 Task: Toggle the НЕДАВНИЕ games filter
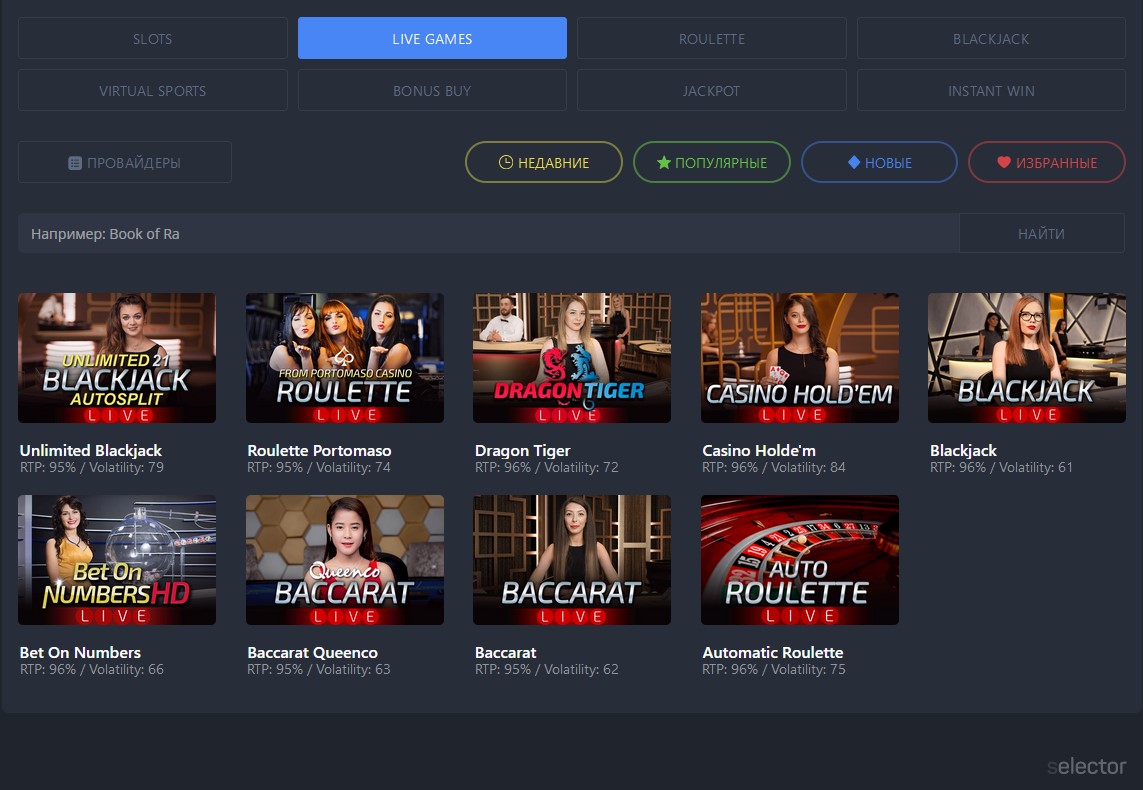point(543,162)
